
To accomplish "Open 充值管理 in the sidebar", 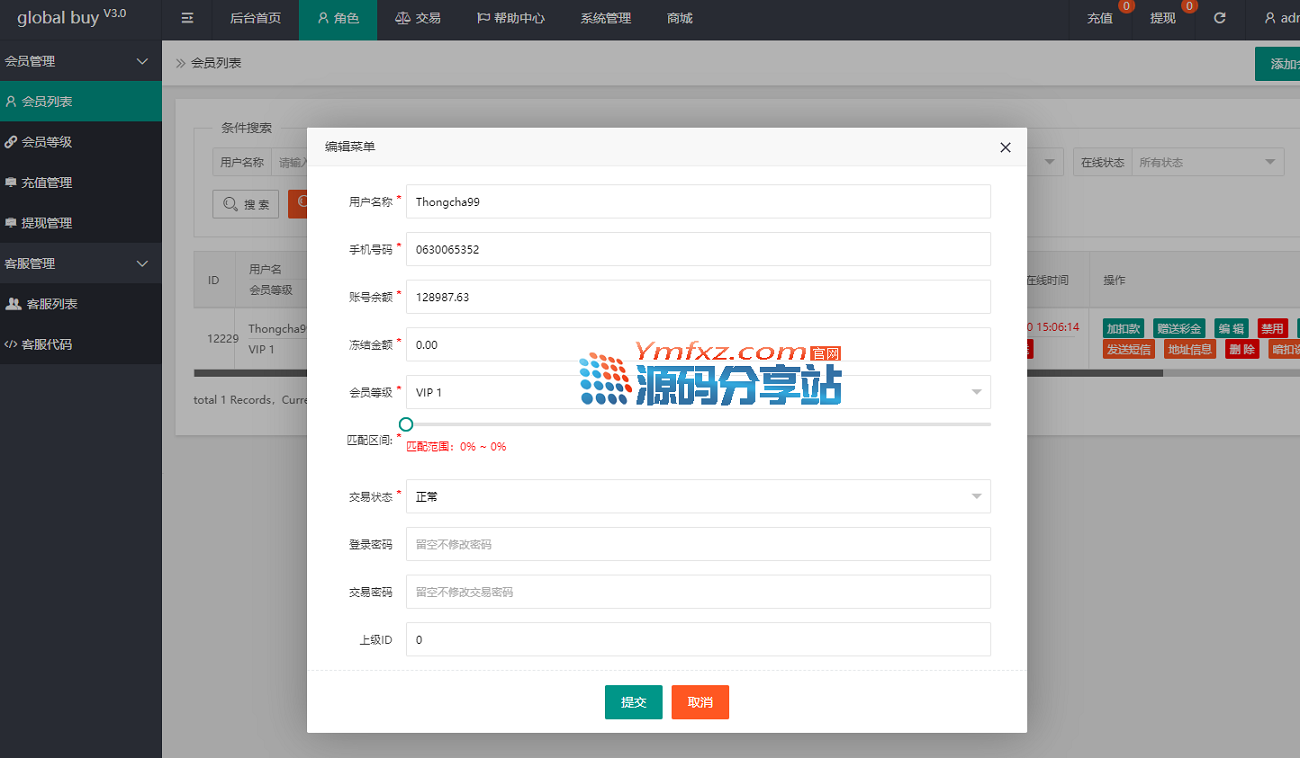I will 47,183.
